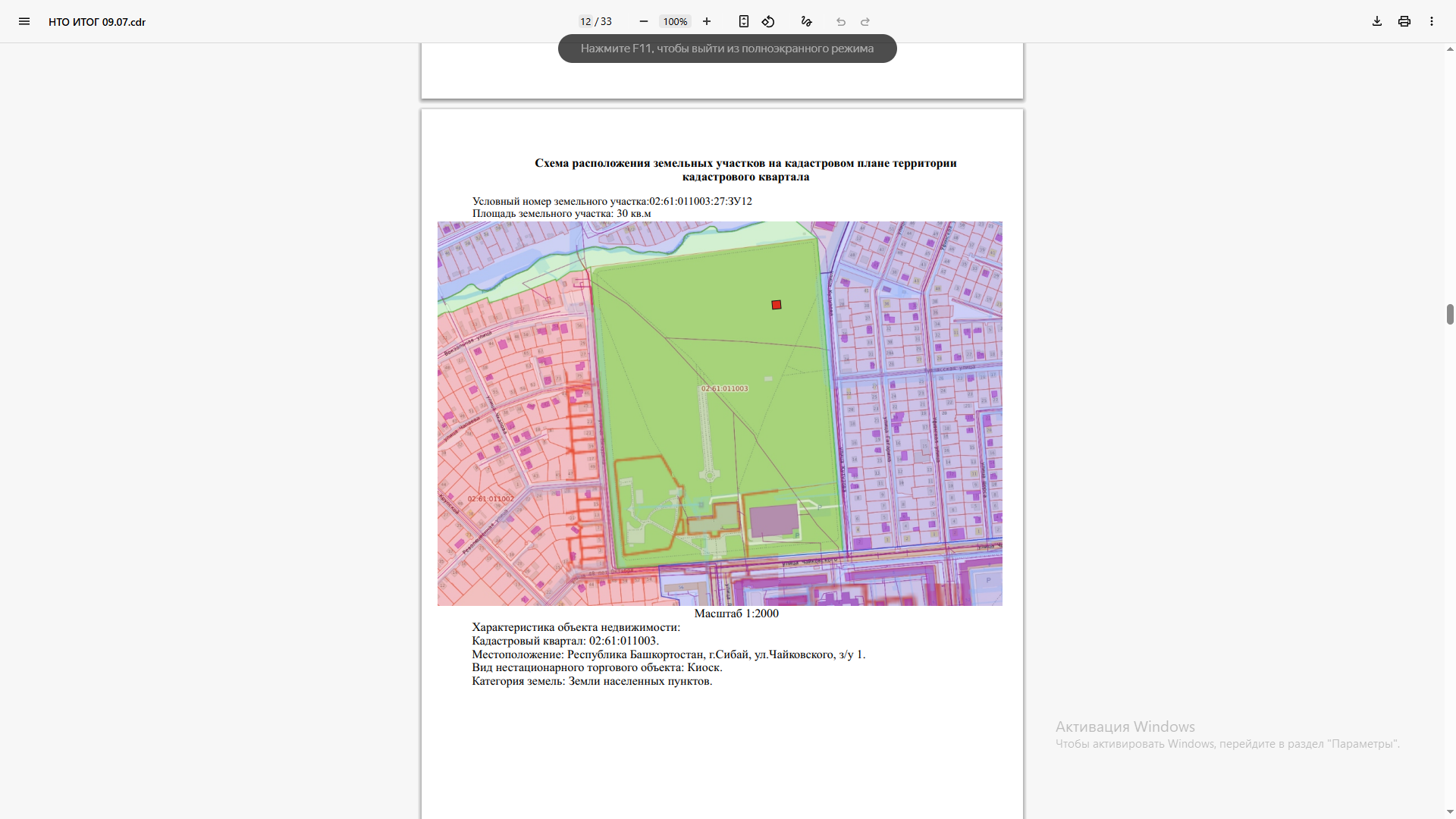Image resolution: width=1456 pixels, height=819 pixels.
Task: Click the cadastral label 02:61:011003 on map
Action: click(x=724, y=388)
